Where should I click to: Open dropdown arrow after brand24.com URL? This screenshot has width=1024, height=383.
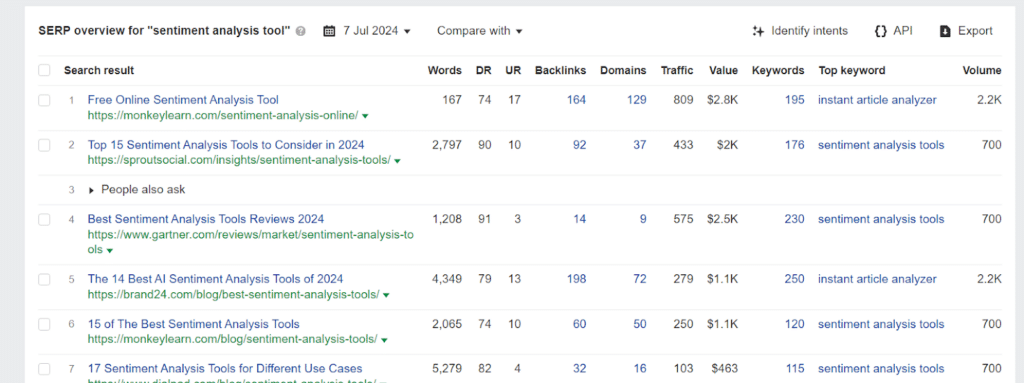click(x=386, y=295)
